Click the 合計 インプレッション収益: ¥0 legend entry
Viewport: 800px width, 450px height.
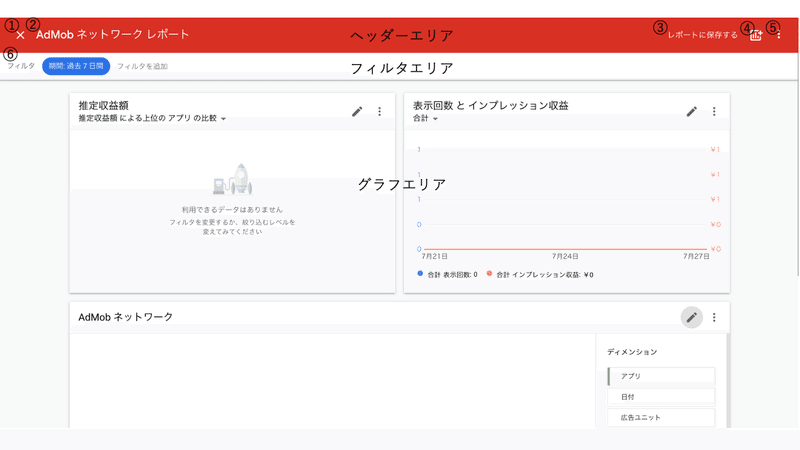point(540,274)
